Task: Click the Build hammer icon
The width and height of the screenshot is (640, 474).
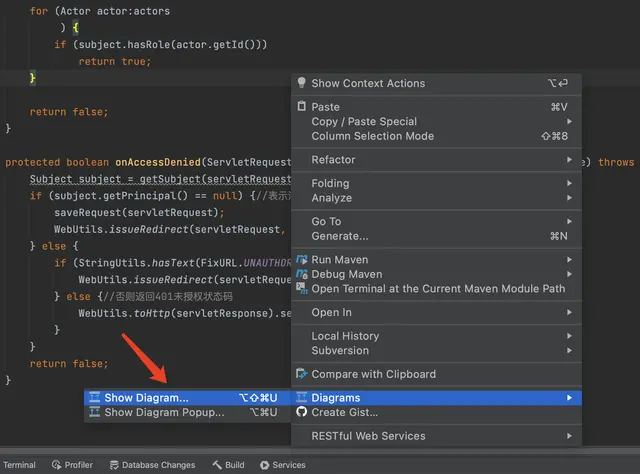Action: click(217, 465)
